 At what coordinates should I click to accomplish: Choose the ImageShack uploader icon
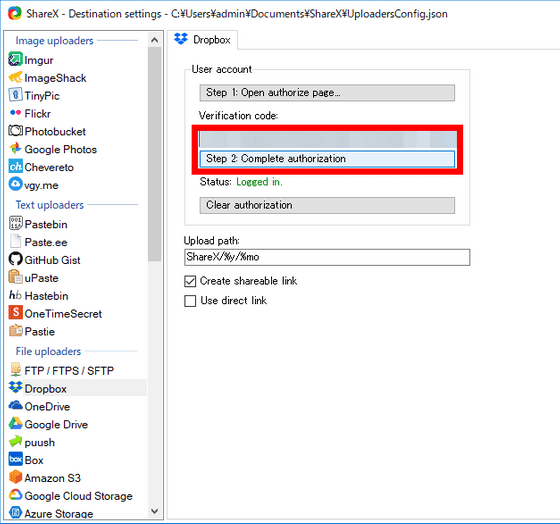[15, 77]
